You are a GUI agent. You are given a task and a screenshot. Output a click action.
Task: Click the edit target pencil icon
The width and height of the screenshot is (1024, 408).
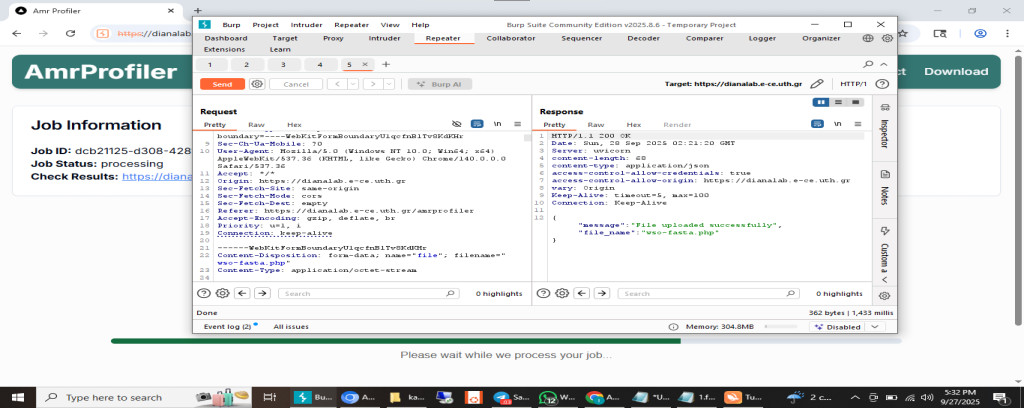click(817, 85)
